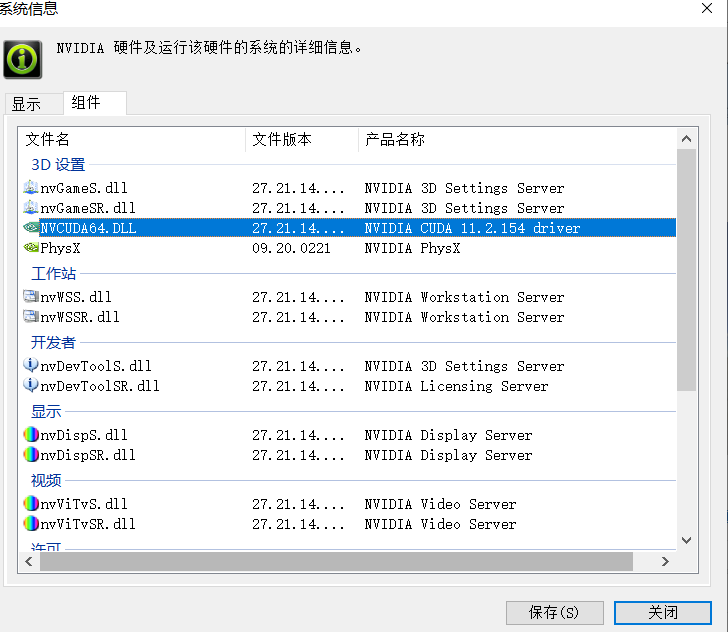This screenshot has width=728, height=632.
Task: Close the 系统信息 dialog with X
Action: [x=707, y=8]
